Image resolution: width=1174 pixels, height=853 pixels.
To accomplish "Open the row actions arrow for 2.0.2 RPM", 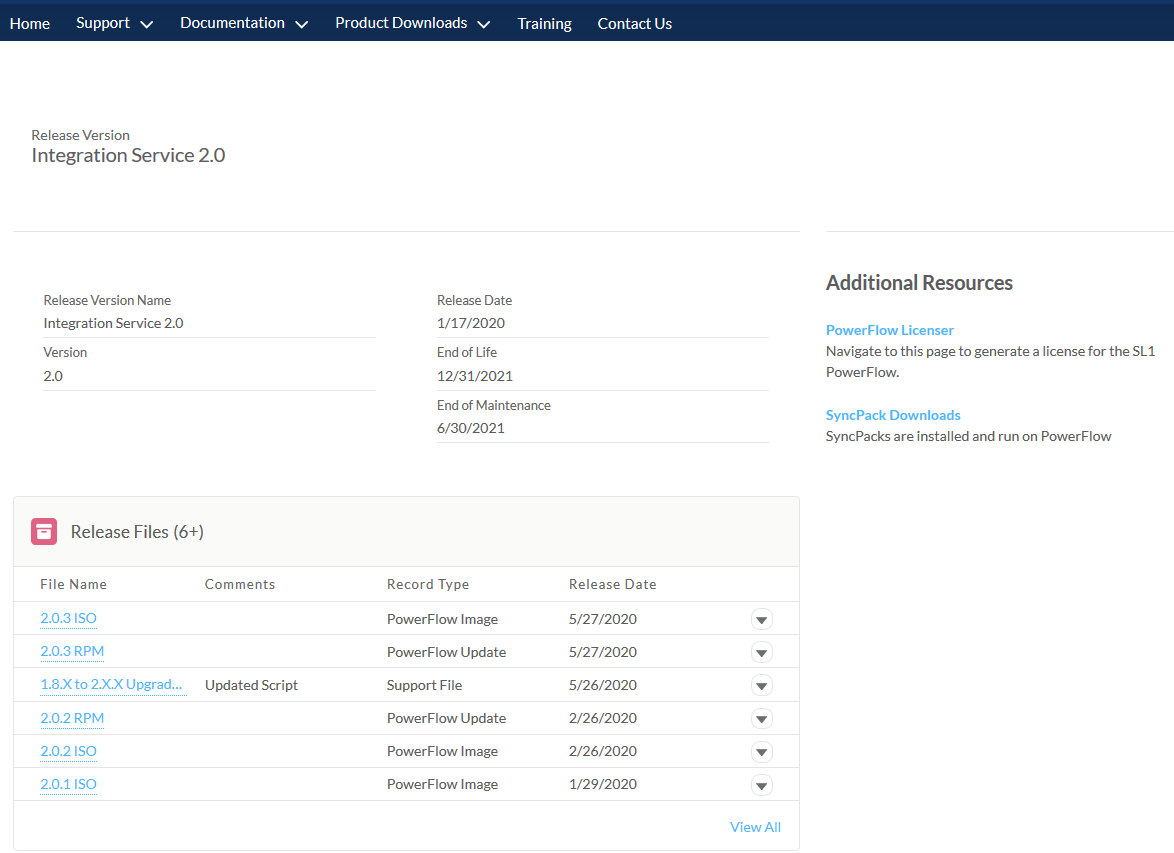I will click(x=762, y=718).
